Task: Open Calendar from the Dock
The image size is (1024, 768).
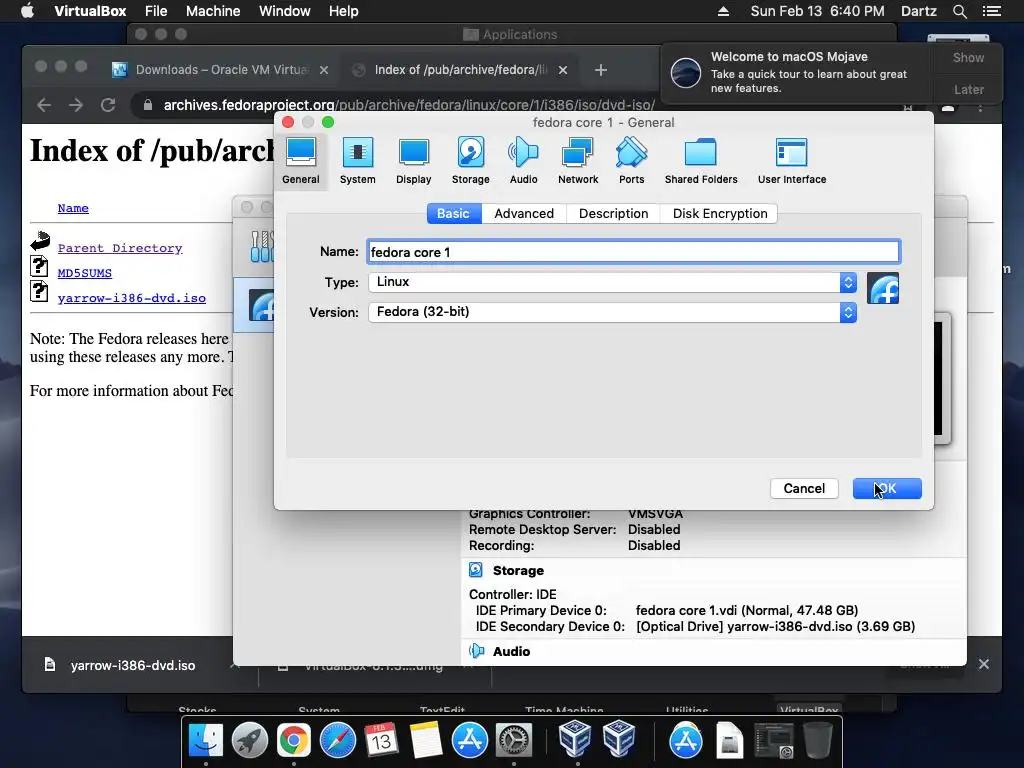Action: tap(381, 741)
